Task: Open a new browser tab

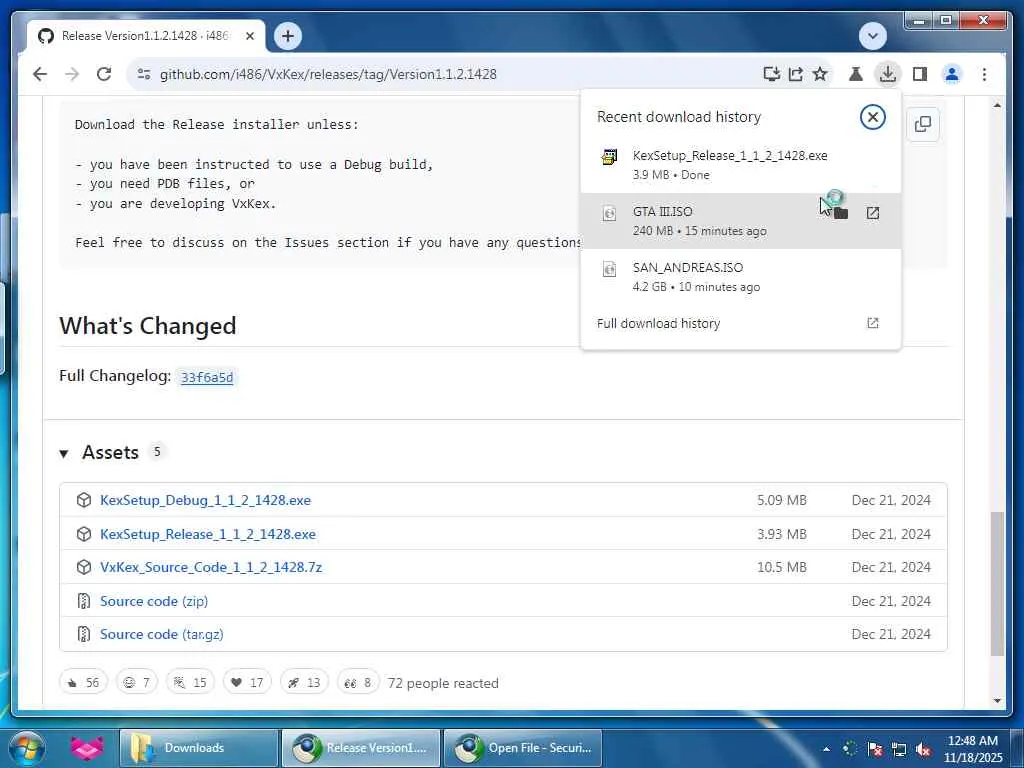Action: (x=288, y=36)
